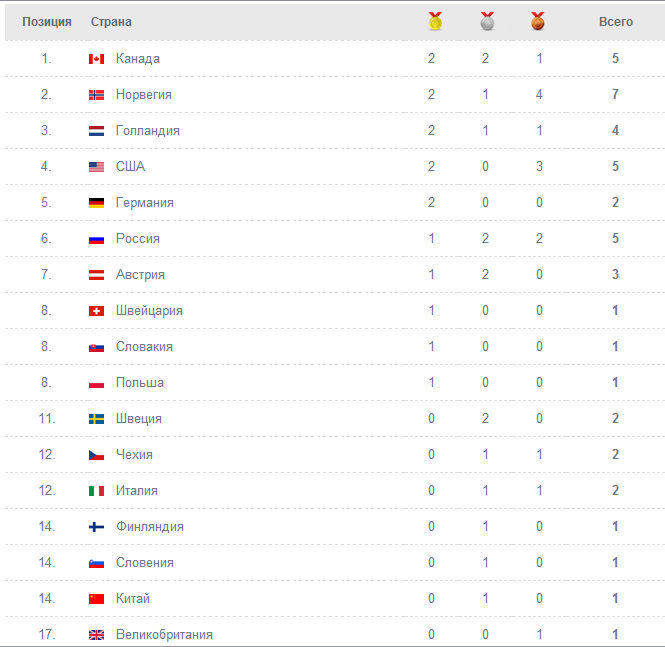Click the Sweden flag icon

pyautogui.click(x=96, y=419)
